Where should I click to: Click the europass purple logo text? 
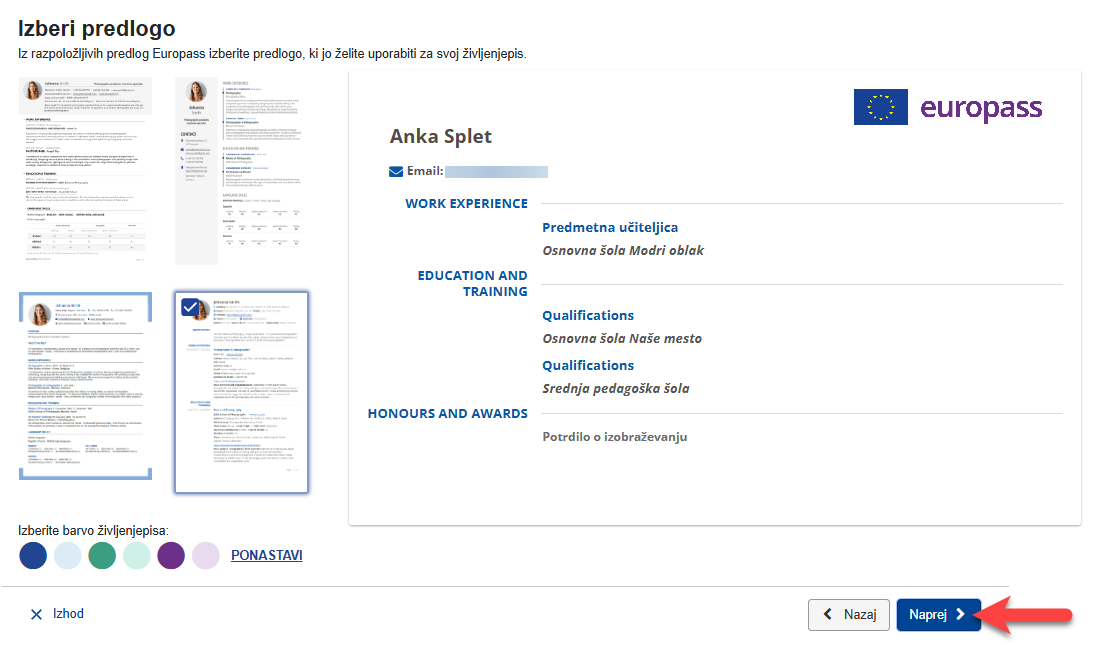click(980, 108)
